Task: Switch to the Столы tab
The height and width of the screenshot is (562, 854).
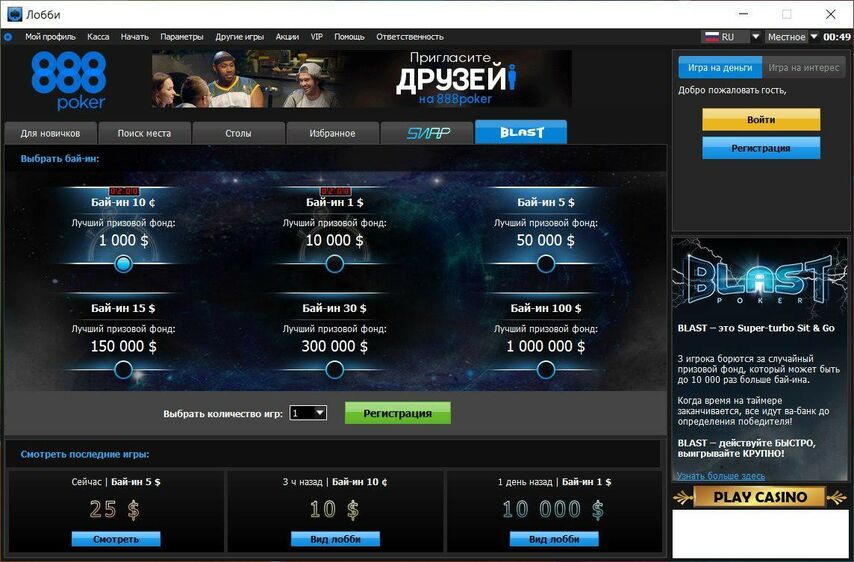Action: (x=239, y=133)
